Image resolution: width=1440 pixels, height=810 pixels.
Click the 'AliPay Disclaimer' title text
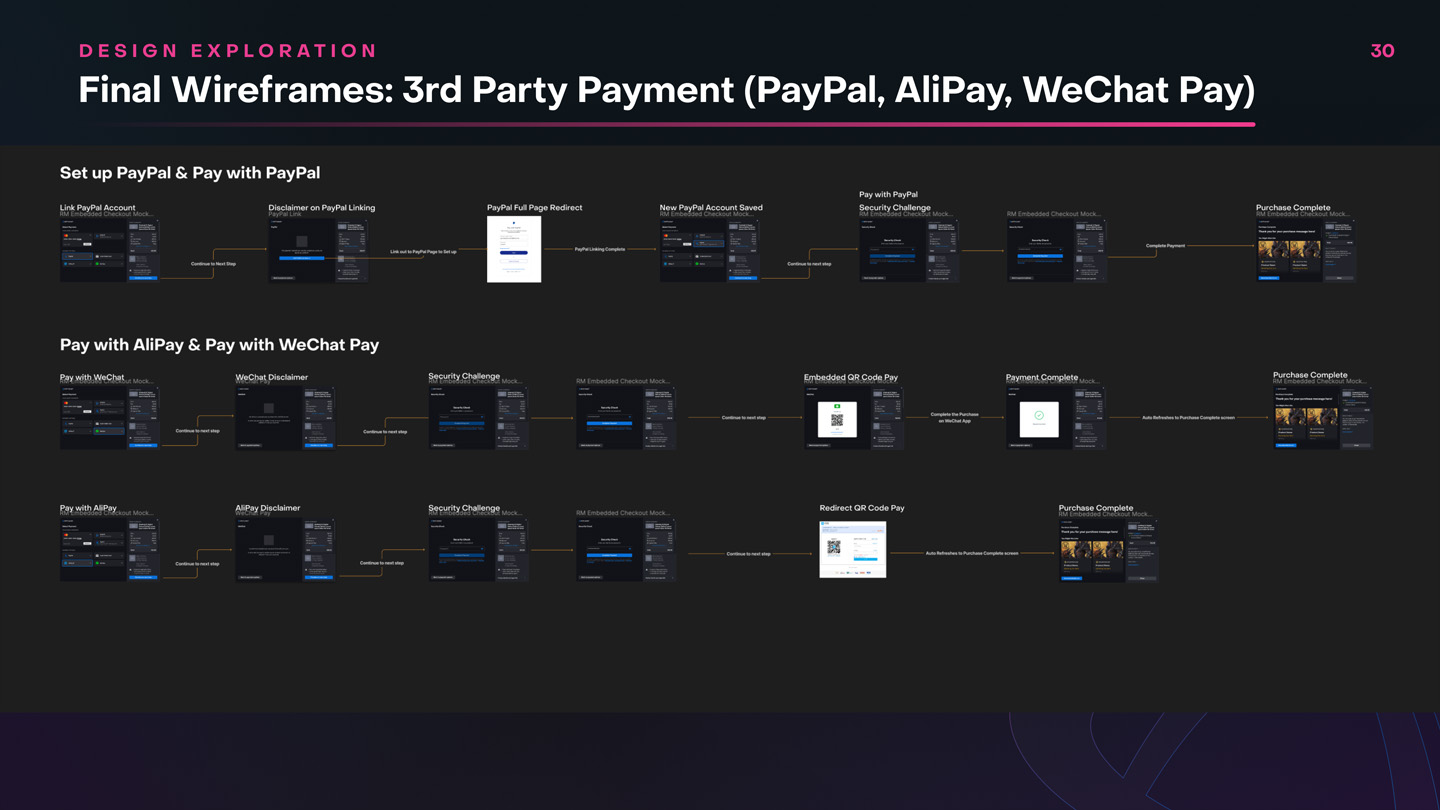[x=267, y=508]
